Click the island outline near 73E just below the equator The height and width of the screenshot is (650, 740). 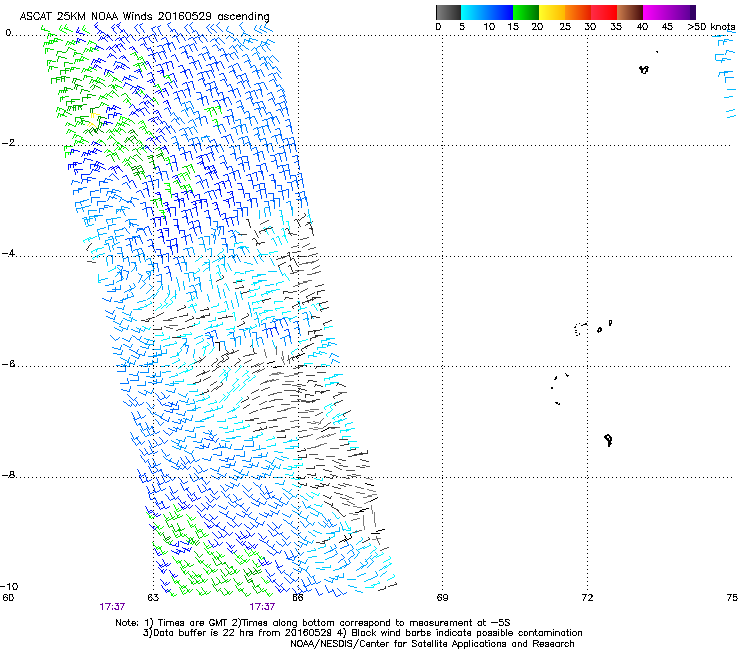coord(644,69)
